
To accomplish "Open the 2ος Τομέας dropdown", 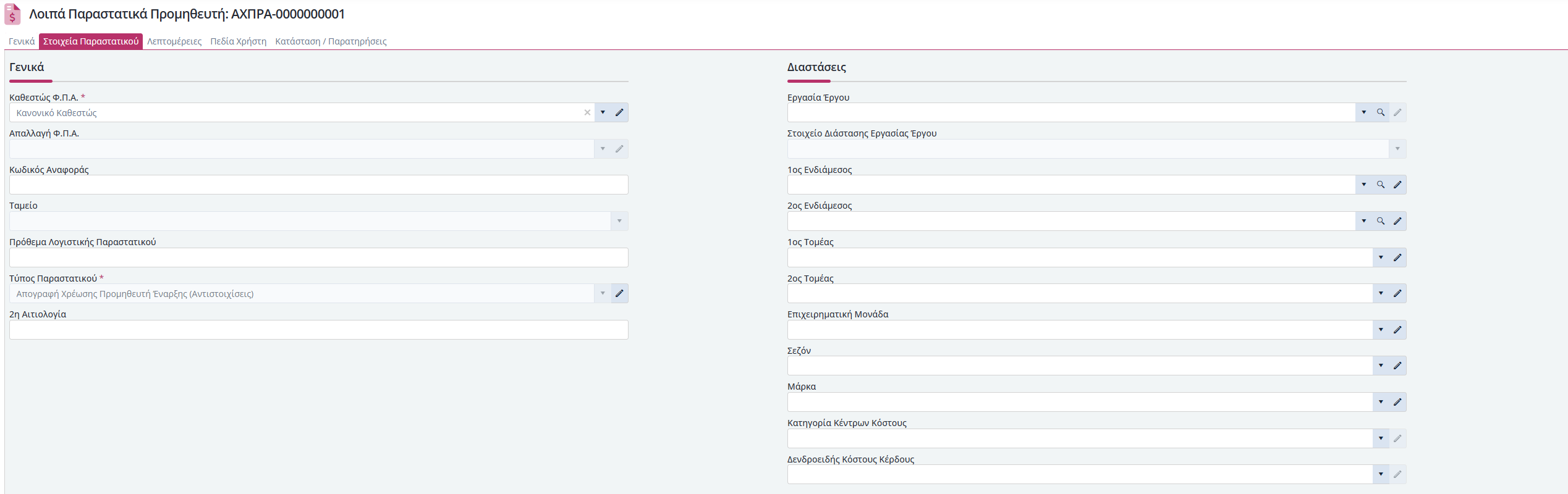I will (1381, 293).
